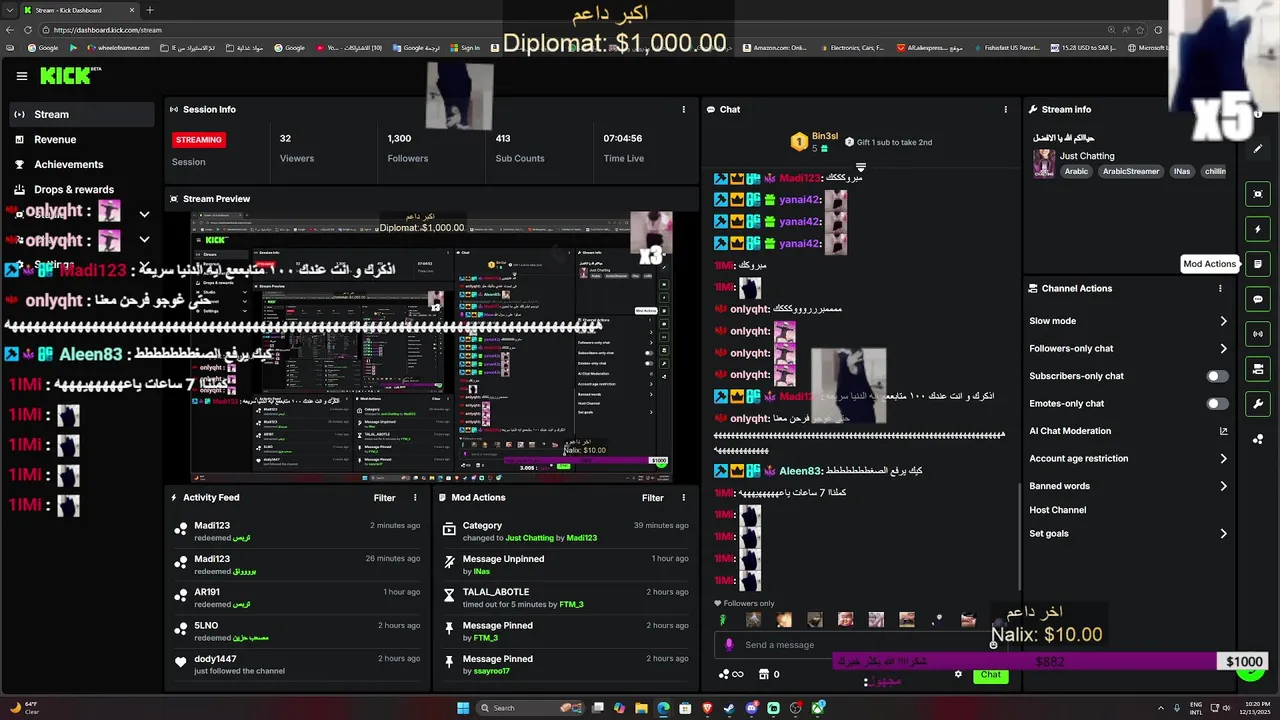The width and height of the screenshot is (1280, 720).
Task: Click Just Chatting category thumbnail
Action: point(1044,164)
